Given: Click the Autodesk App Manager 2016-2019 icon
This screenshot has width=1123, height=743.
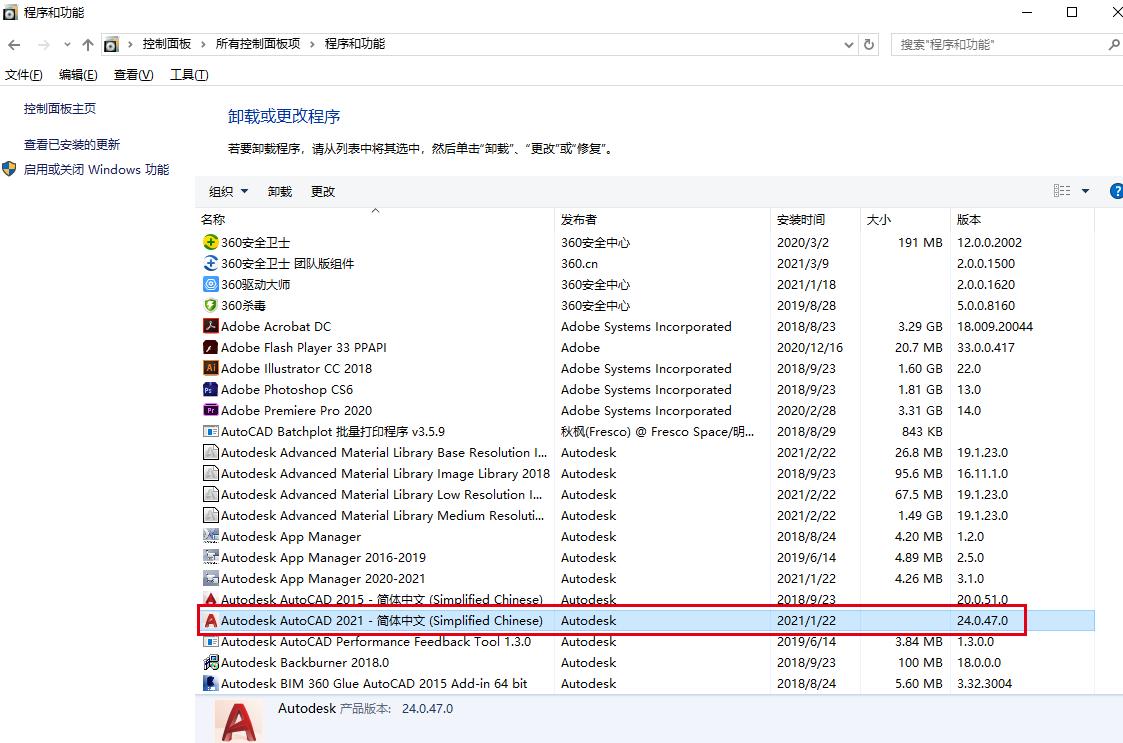Looking at the screenshot, I should coord(211,557).
